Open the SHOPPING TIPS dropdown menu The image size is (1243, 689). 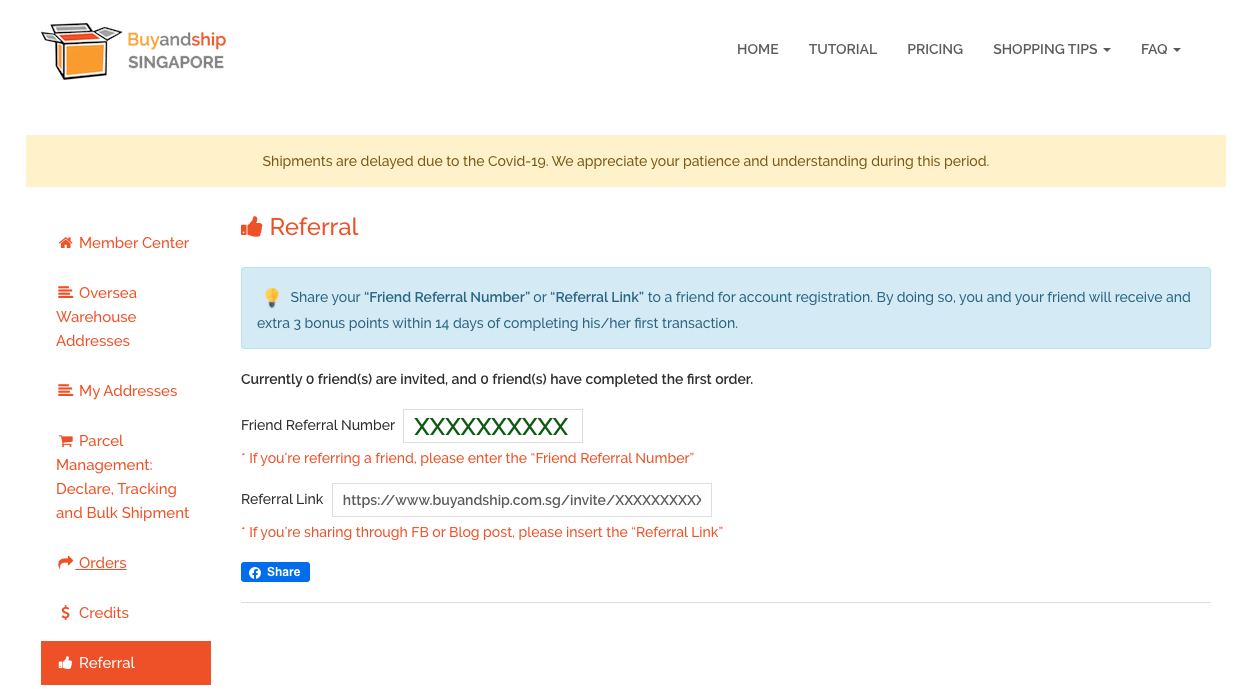(x=1052, y=49)
